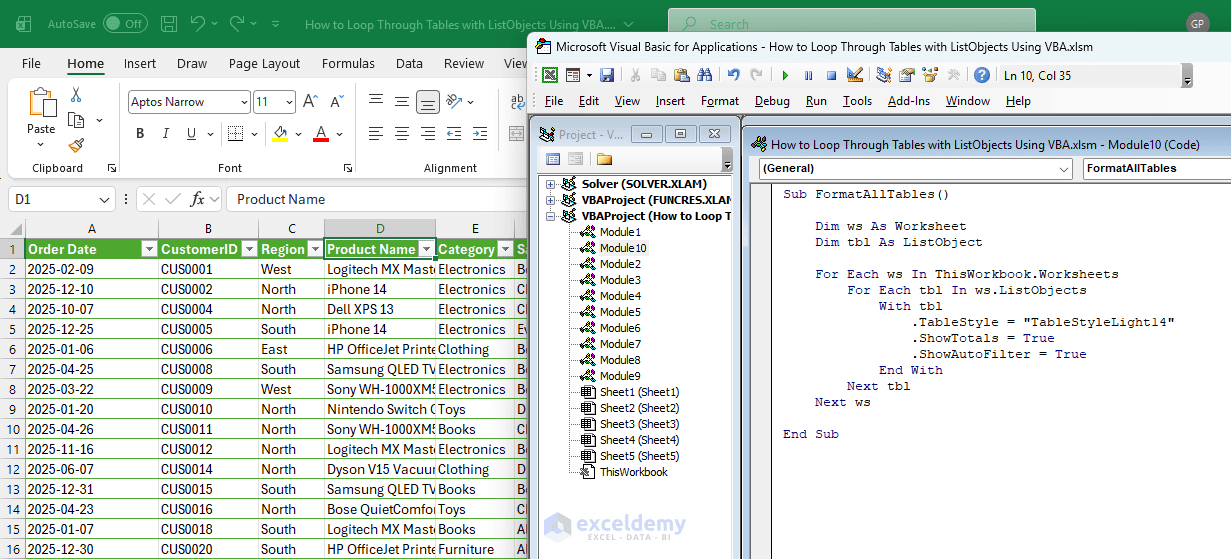Open the Excel Data ribbon tab
Viewport: 1231px width, 559px height.
click(409, 63)
